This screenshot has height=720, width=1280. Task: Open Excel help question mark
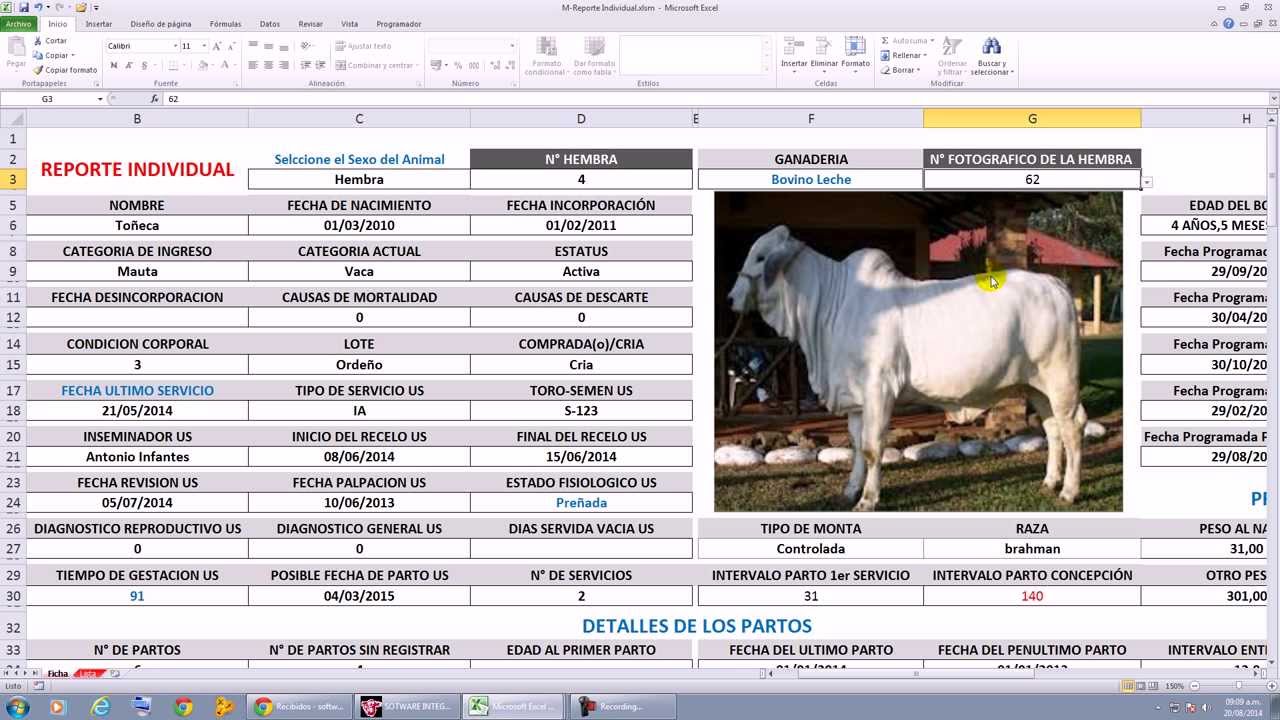1231,23
